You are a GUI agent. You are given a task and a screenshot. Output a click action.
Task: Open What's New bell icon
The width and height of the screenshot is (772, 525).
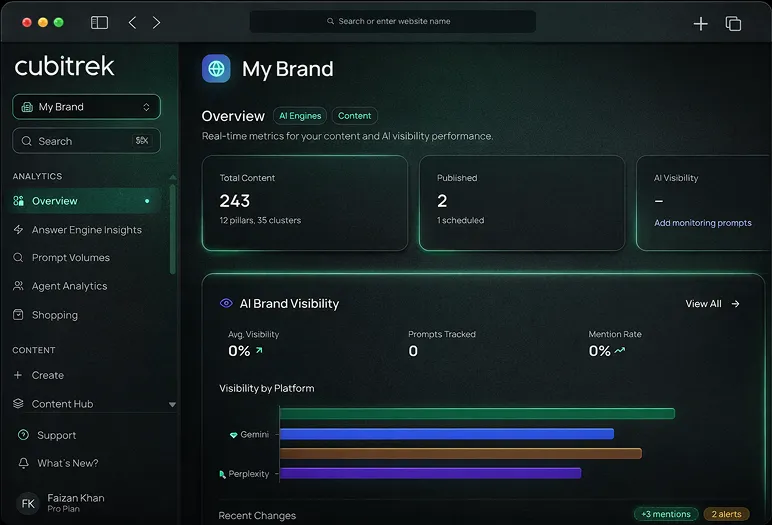24,463
